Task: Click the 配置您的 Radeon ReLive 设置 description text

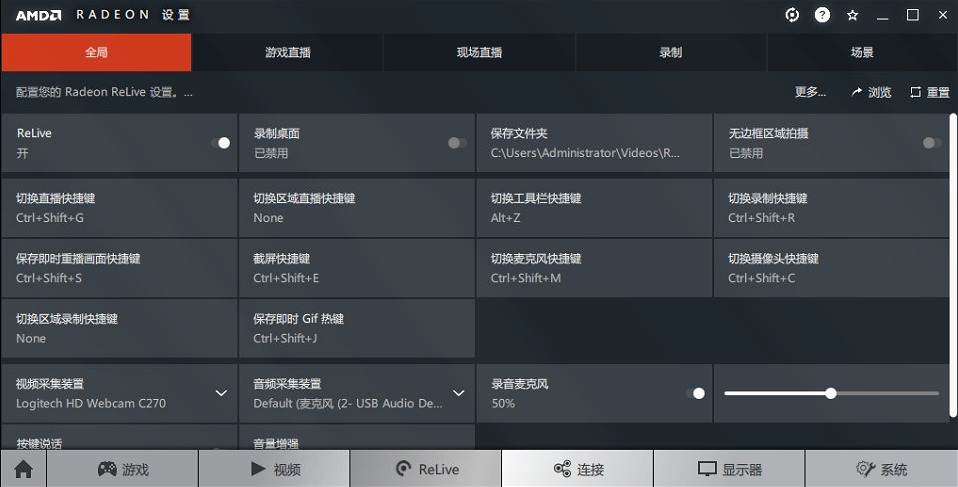Action: point(104,92)
